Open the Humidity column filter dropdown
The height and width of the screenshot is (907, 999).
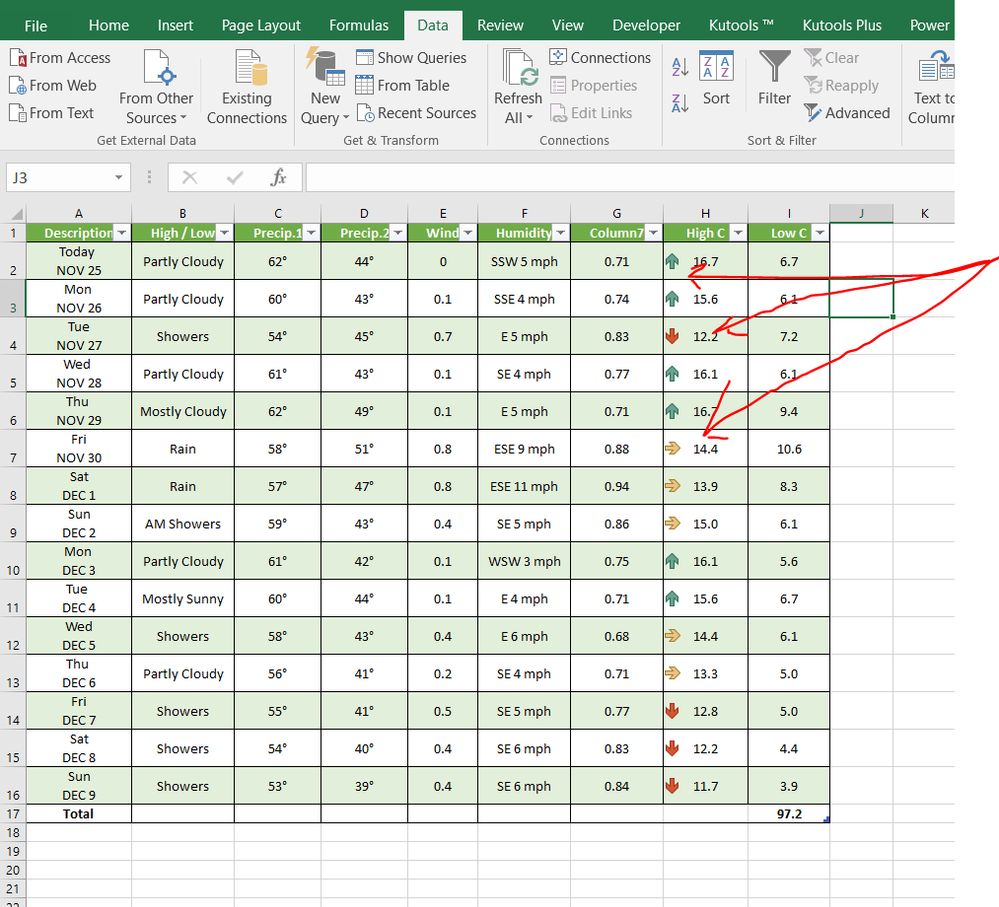click(x=561, y=233)
